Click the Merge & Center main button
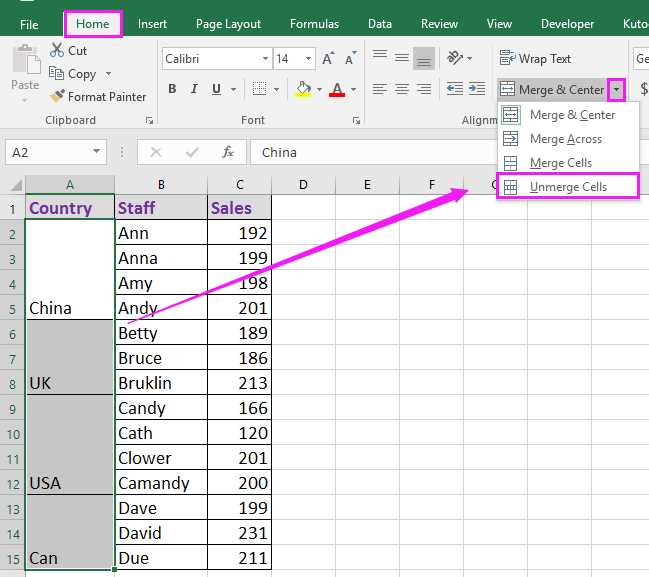649x577 pixels. (x=553, y=89)
